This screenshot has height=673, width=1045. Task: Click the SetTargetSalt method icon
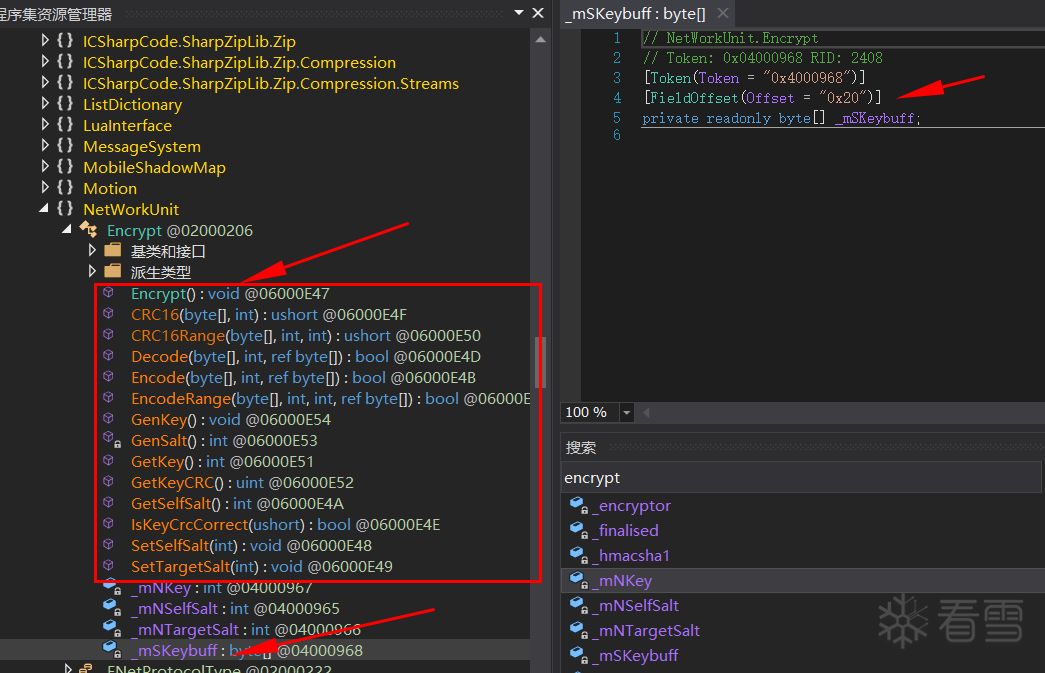[x=108, y=565]
